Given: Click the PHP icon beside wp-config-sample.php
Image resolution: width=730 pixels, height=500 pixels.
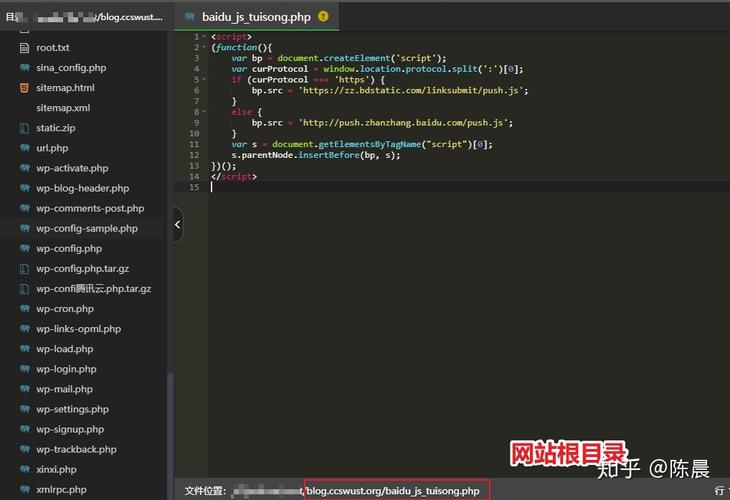Looking at the screenshot, I should pos(25,228).
